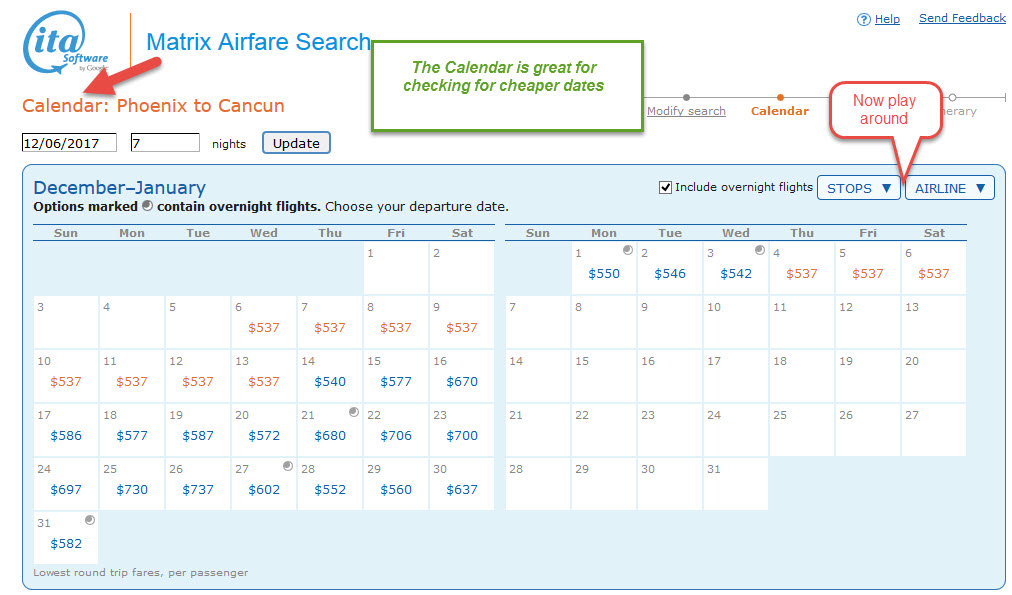Open the STOPS dropdown
The width and height of the screenshot is (1012, 595).
857,187
